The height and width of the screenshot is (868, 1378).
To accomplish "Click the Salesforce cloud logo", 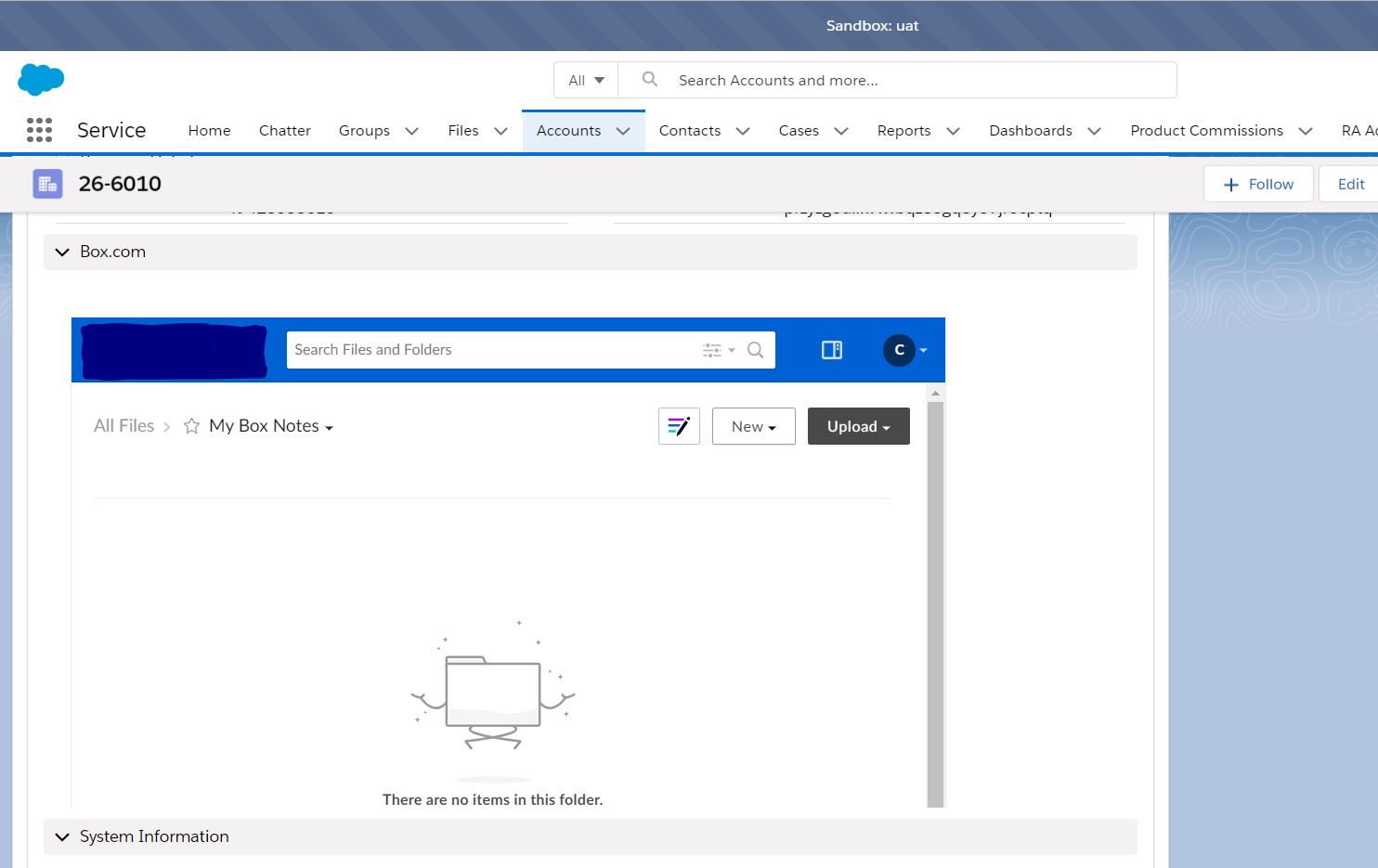I will tap(41, 80).
